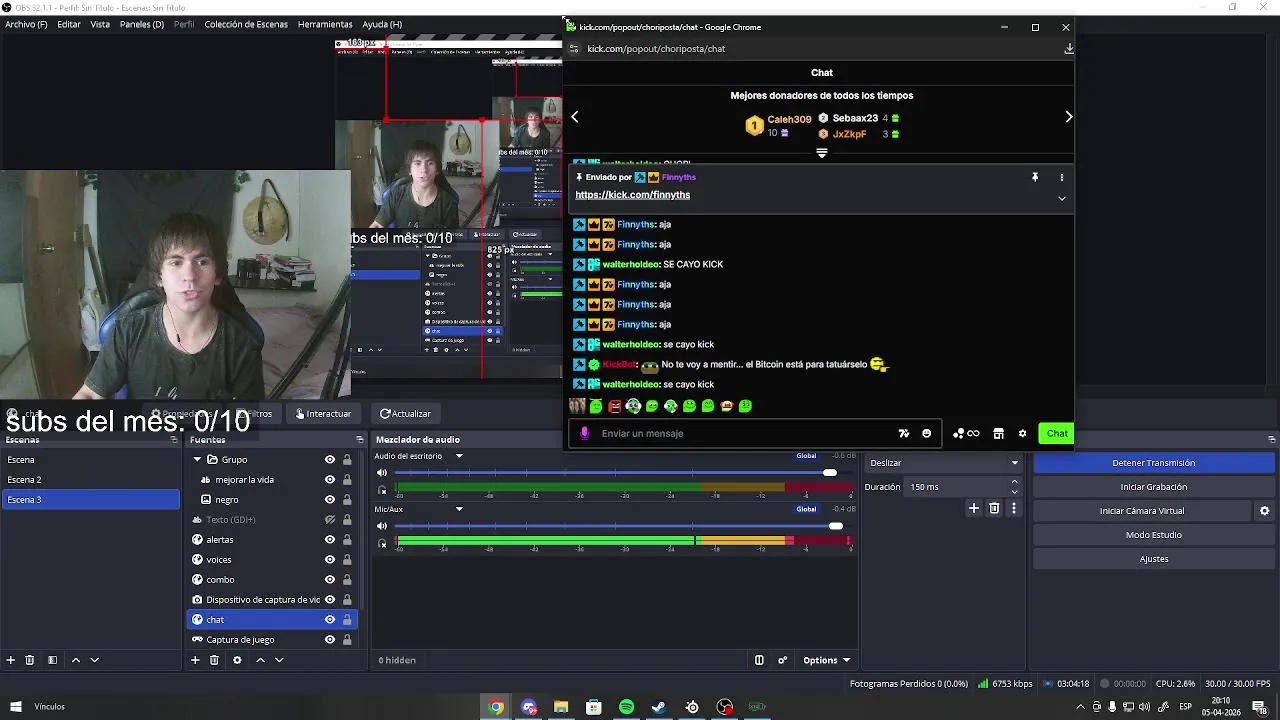
Task: Open the shop icon in Kick chat
Action: tap(998, 433)
